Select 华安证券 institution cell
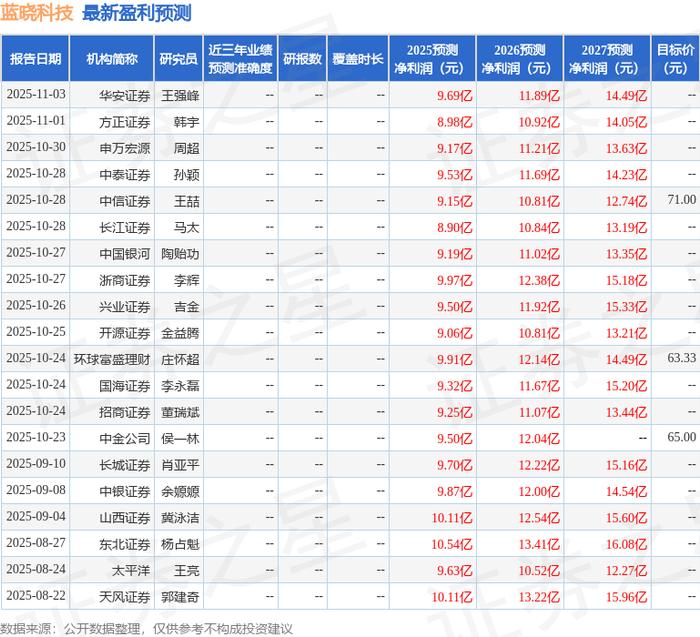Image resolution: width=700 pixels, height=637 pixels. (x=125, y=96)
